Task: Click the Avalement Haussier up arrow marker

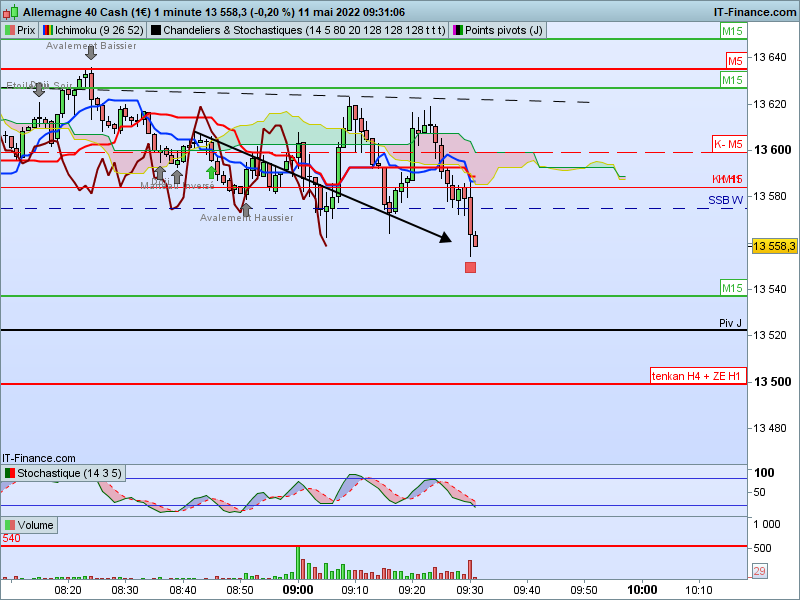Action: point(246,209)
